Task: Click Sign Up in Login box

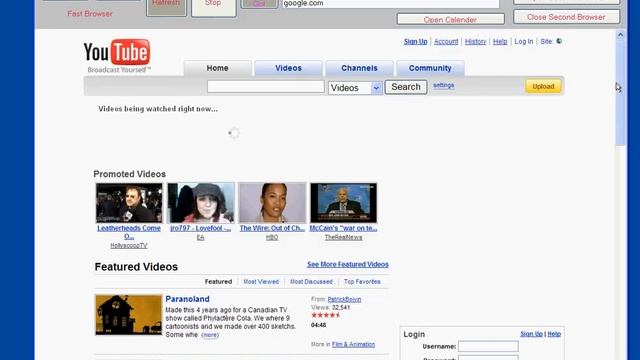Action: click(531, 334)
